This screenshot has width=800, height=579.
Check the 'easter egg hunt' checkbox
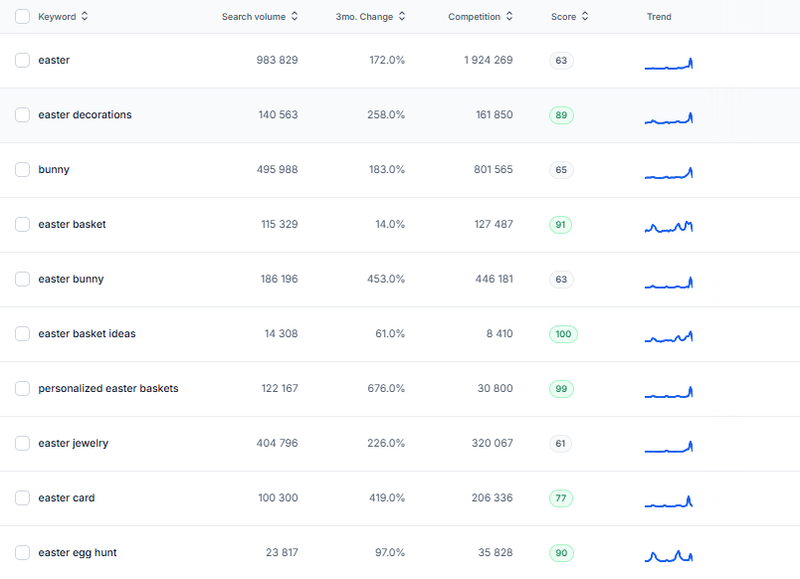pos(22,552)
